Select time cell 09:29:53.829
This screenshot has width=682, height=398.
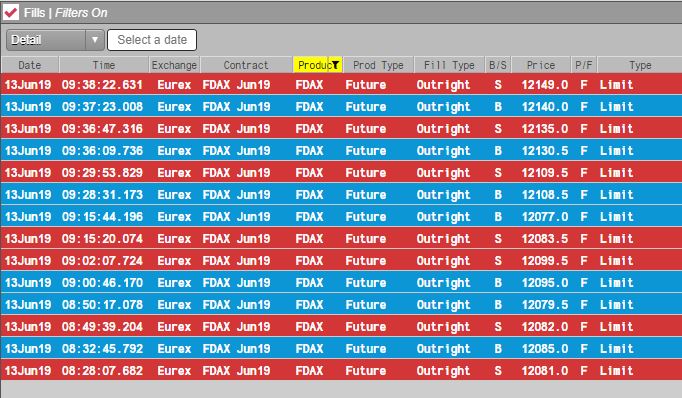pos(102,172)
